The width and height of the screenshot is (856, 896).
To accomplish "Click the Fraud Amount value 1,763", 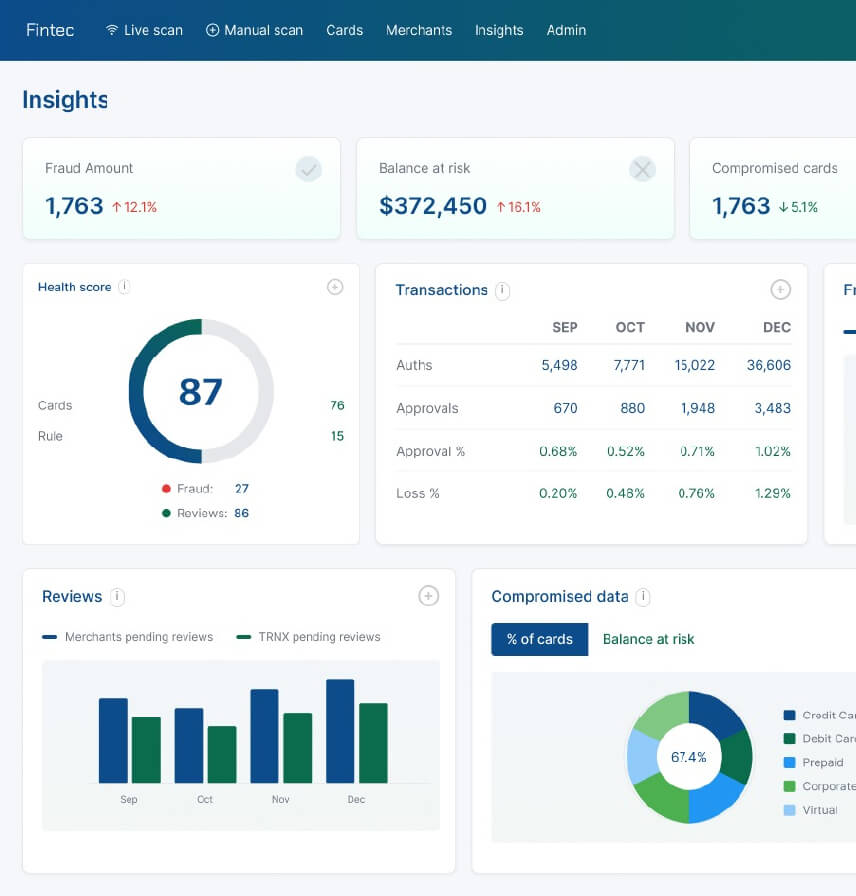I will click(74, 206).
